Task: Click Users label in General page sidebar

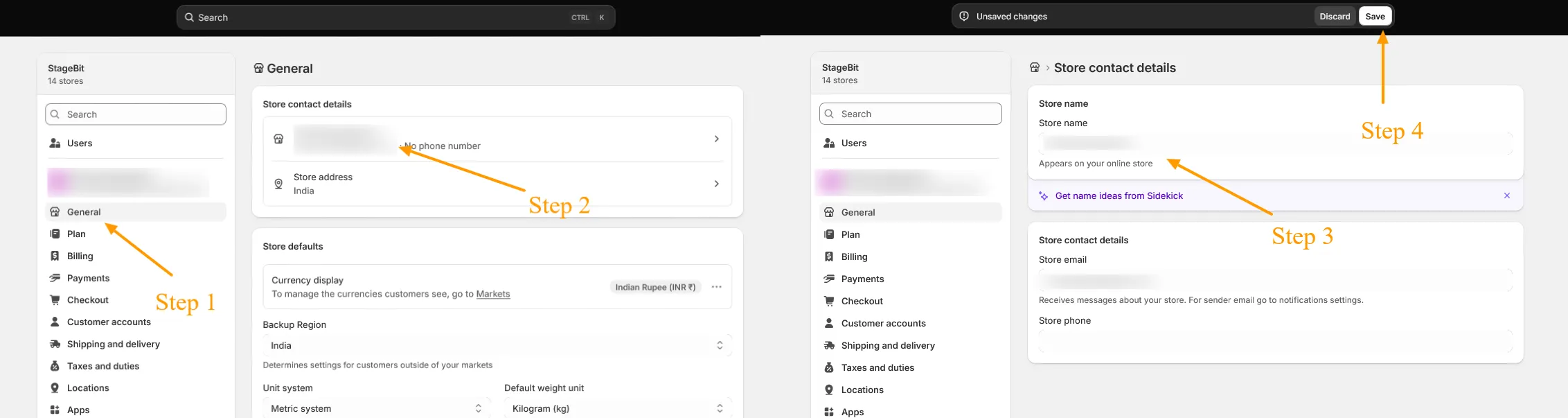Action: pyautogui.click(x=80, y=143)
